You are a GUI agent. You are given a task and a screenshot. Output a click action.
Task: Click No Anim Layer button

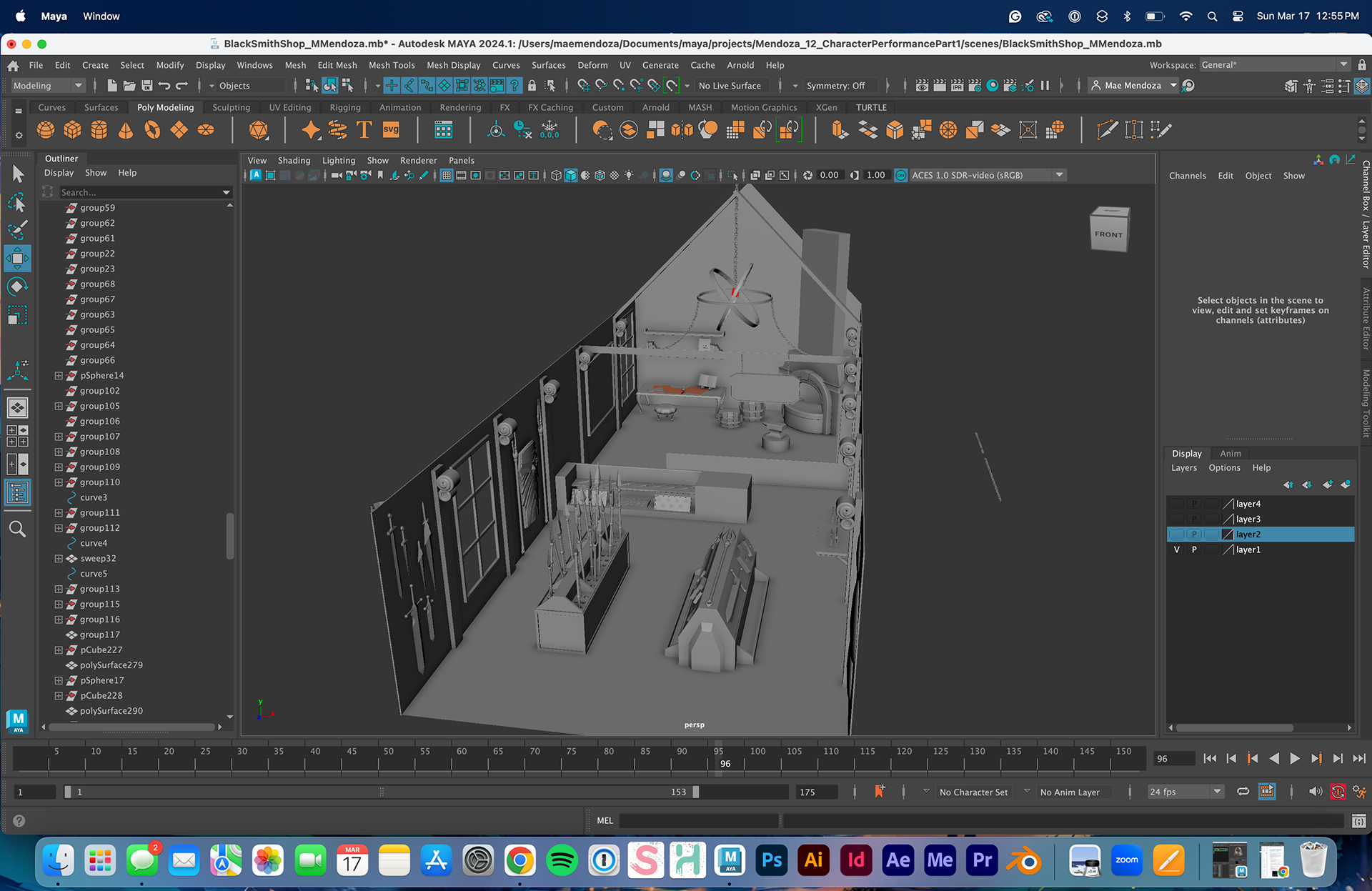tap(1070, 792)
